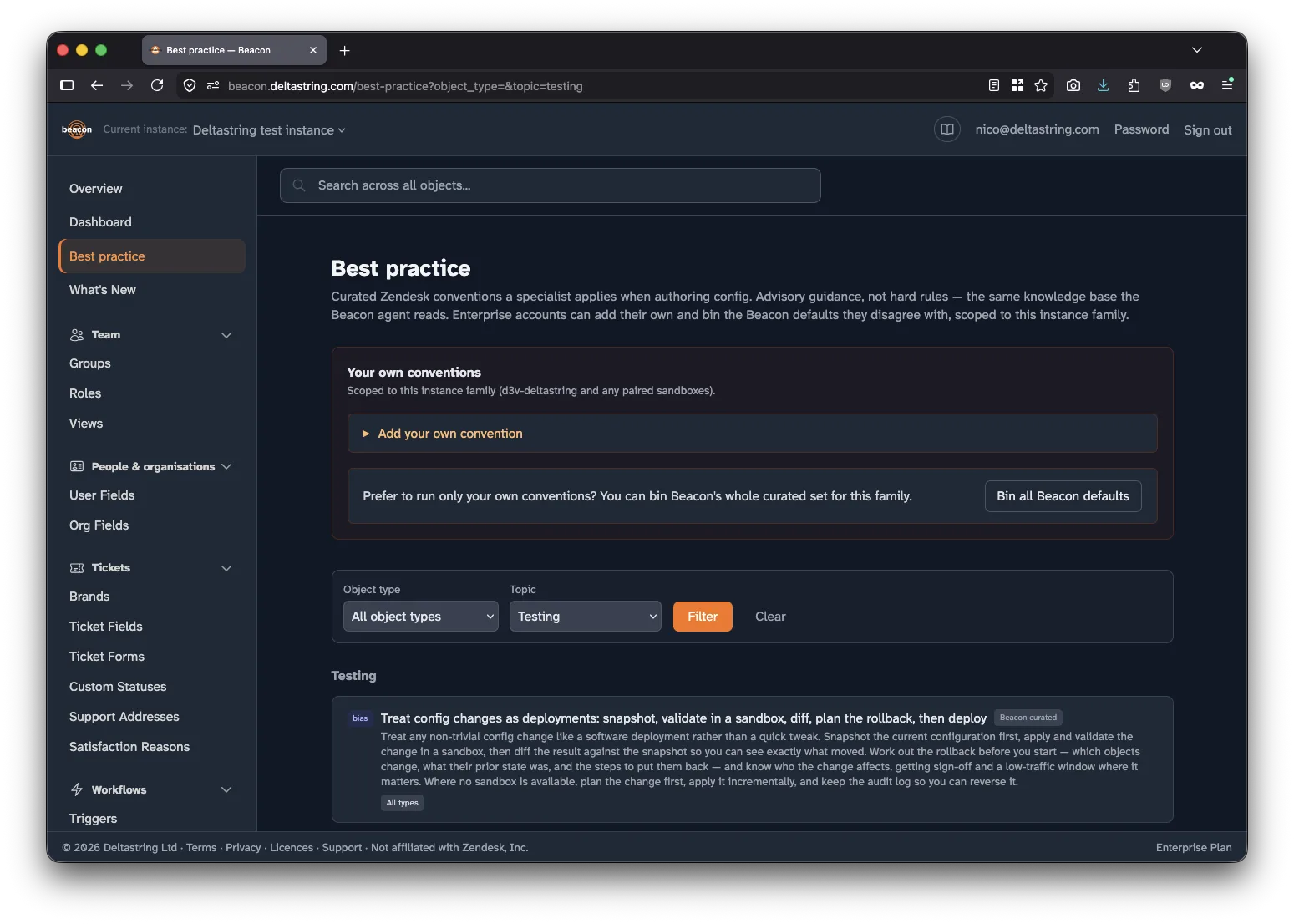The width and height of the screenshot is (1294, 924).
Task: Go to Groups in the sidebar
Action: (90, 363)
